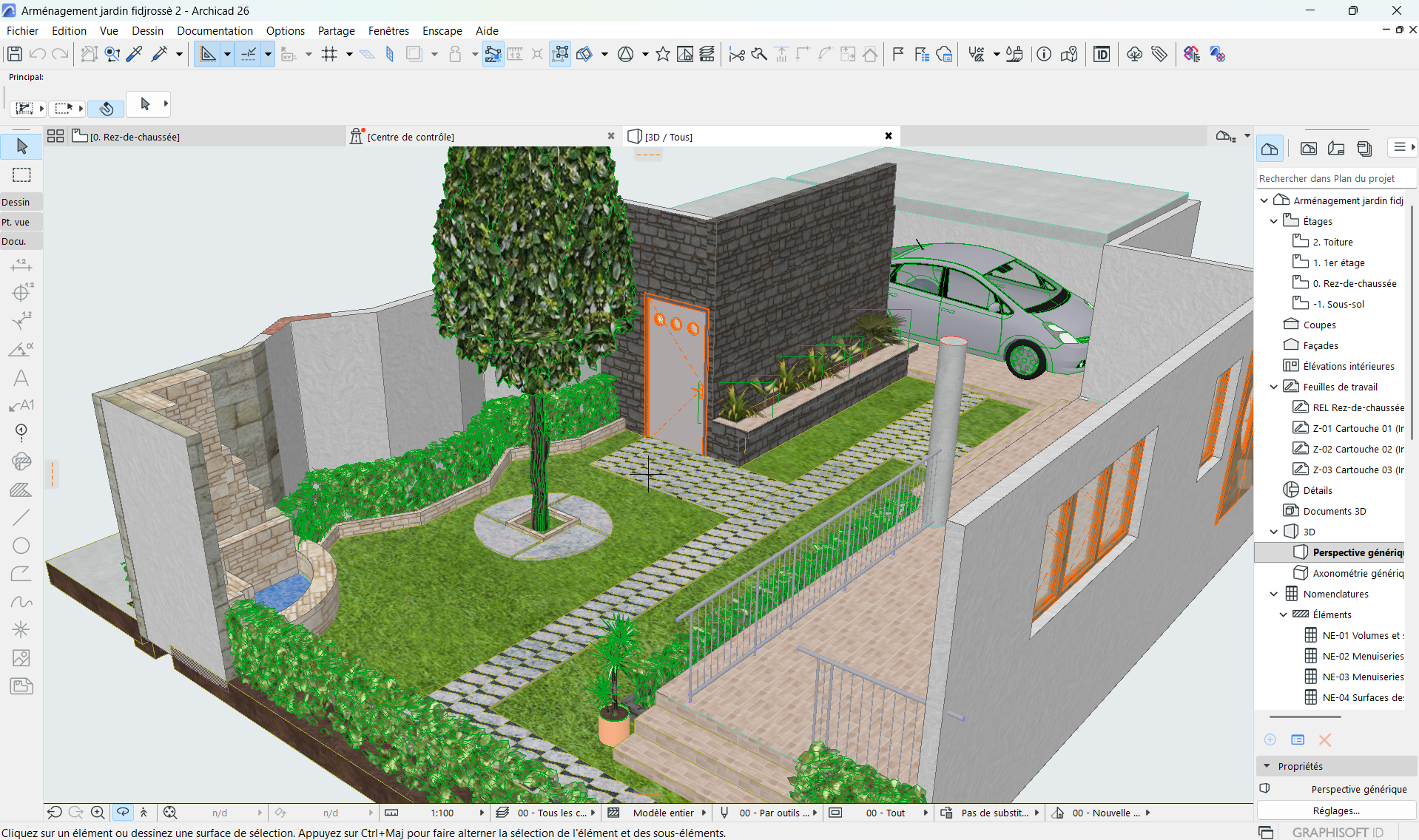Select the Arrow tool in toolbox
This screenshot has height=840, width=1419.
click(21, 146)
